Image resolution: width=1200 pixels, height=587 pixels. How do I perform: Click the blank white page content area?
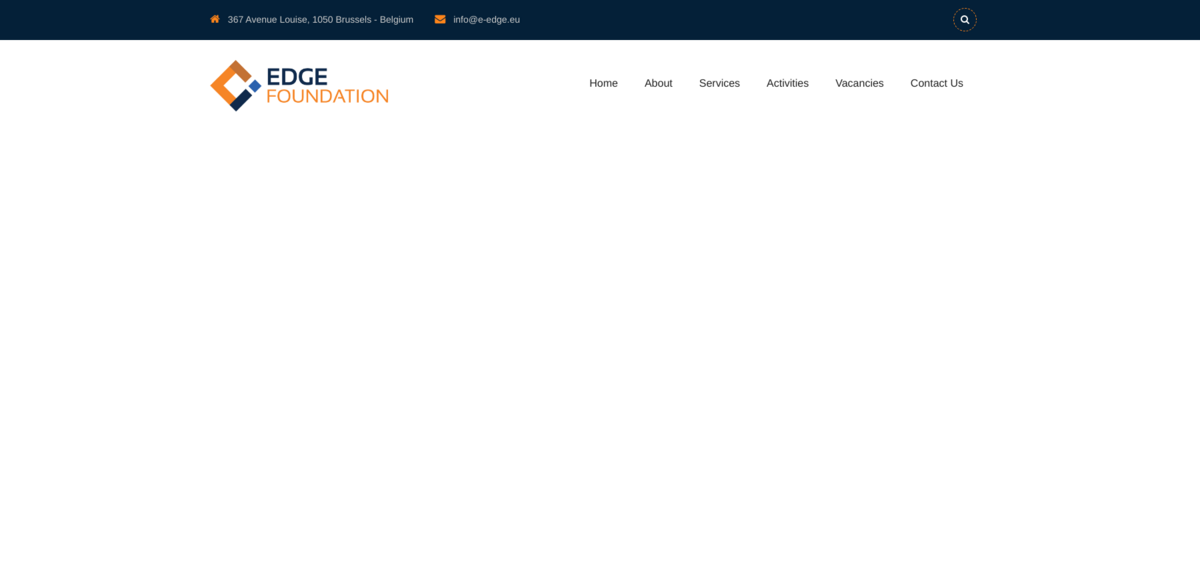coord(600,350)
